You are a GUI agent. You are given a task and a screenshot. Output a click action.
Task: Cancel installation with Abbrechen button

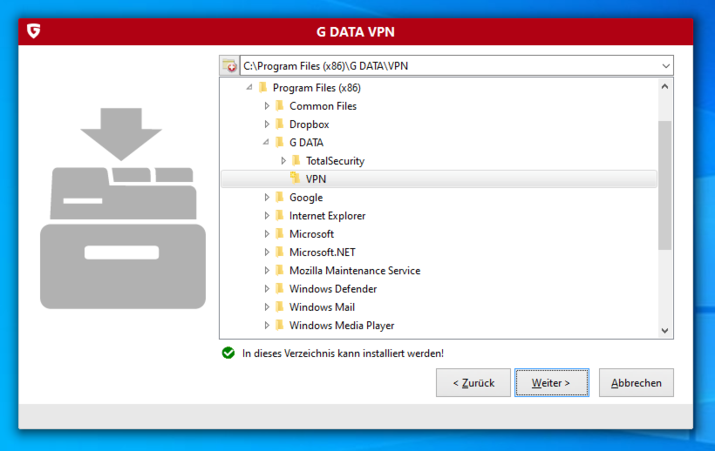click(636, 383)
